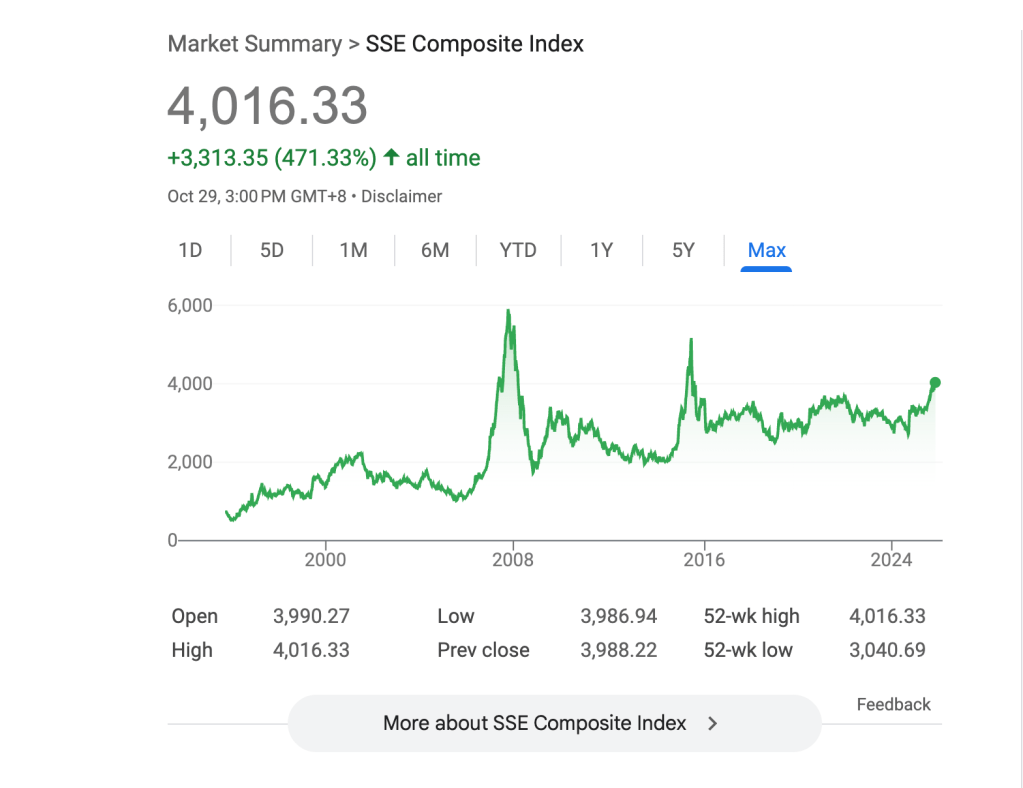Click the SSE Composite Index title
Viewport: 1023px width, 788px height.
[475, 44]
